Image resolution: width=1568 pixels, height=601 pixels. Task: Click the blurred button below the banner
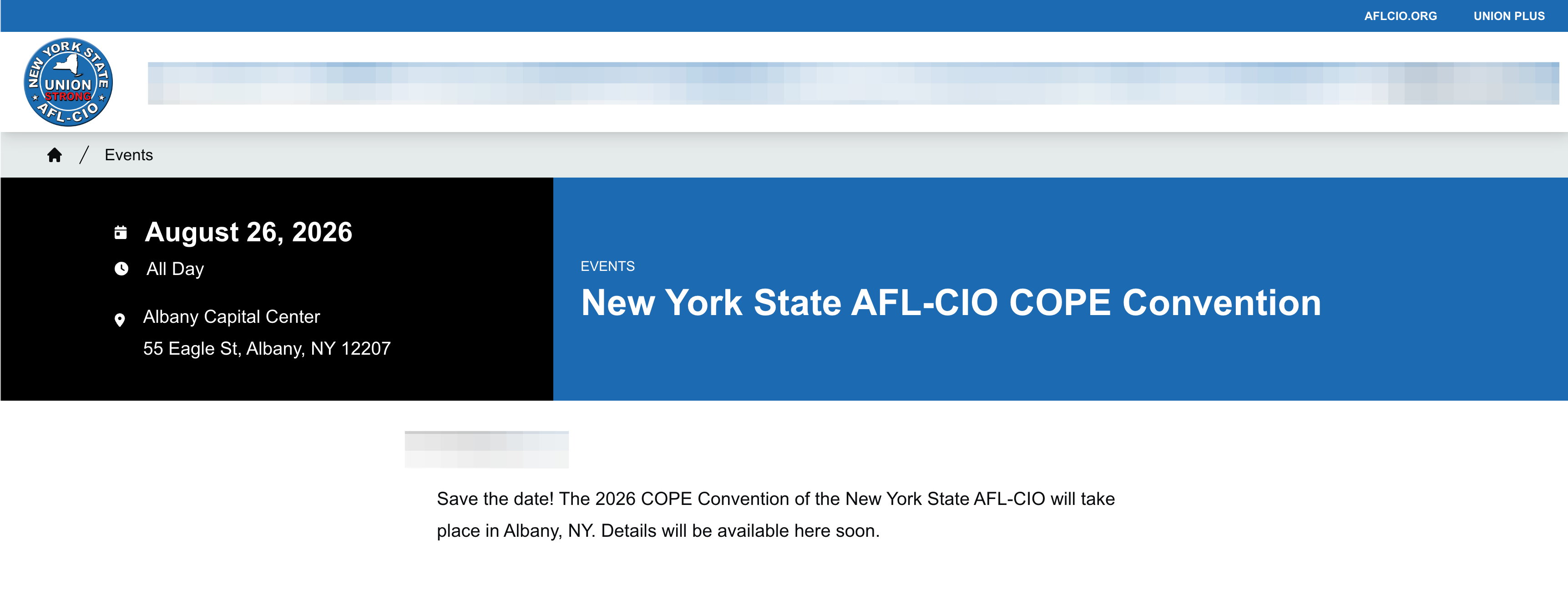(486, 449)
